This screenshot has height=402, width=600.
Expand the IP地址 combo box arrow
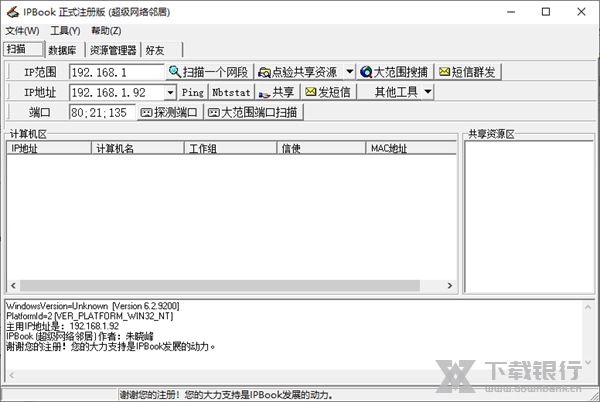[x=171, y=92]
